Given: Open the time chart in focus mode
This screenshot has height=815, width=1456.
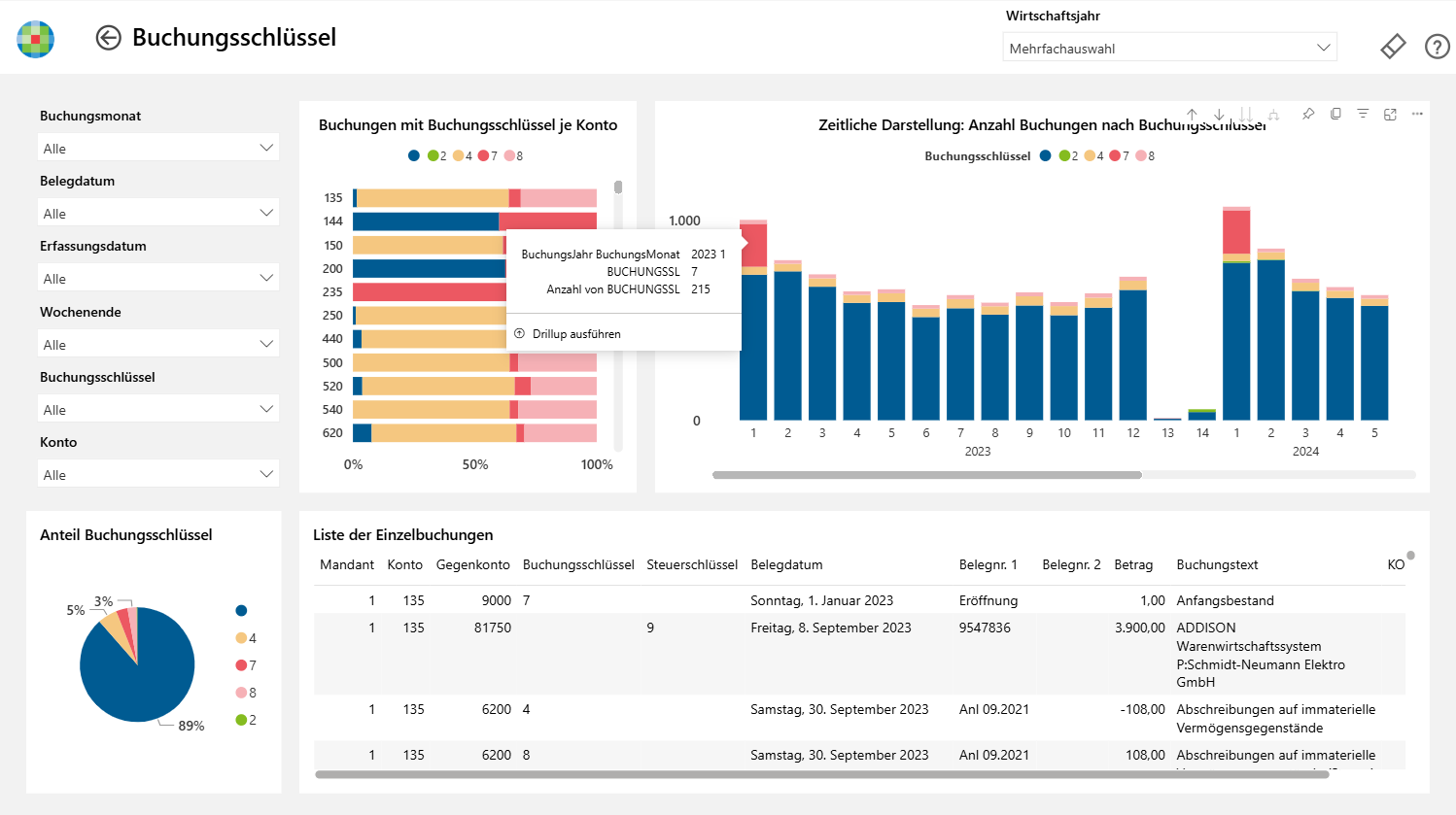Looking at the screenshot, I should coord(1390,115).
